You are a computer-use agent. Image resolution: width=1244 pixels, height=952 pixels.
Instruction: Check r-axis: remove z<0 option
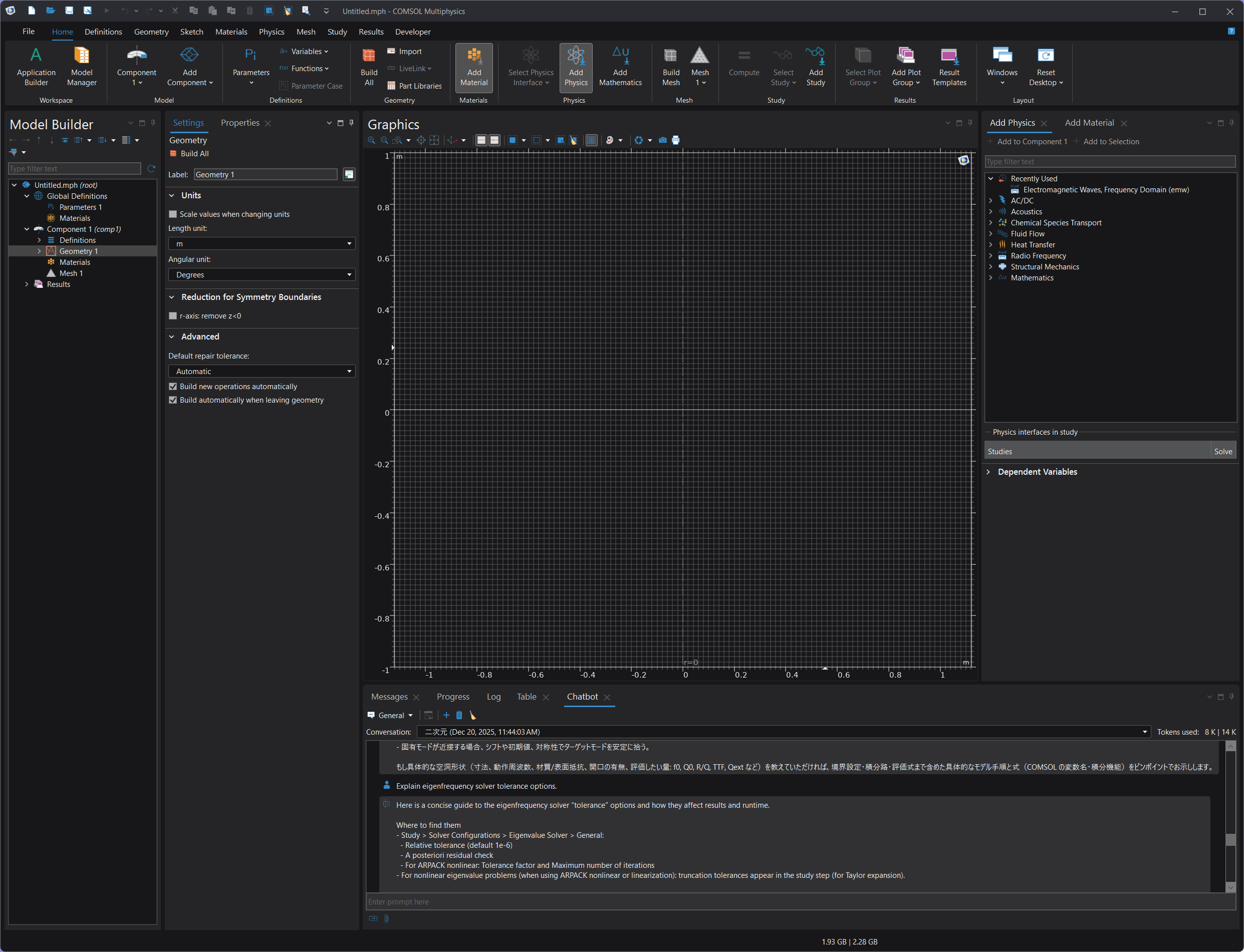click(x=173, y=316)
